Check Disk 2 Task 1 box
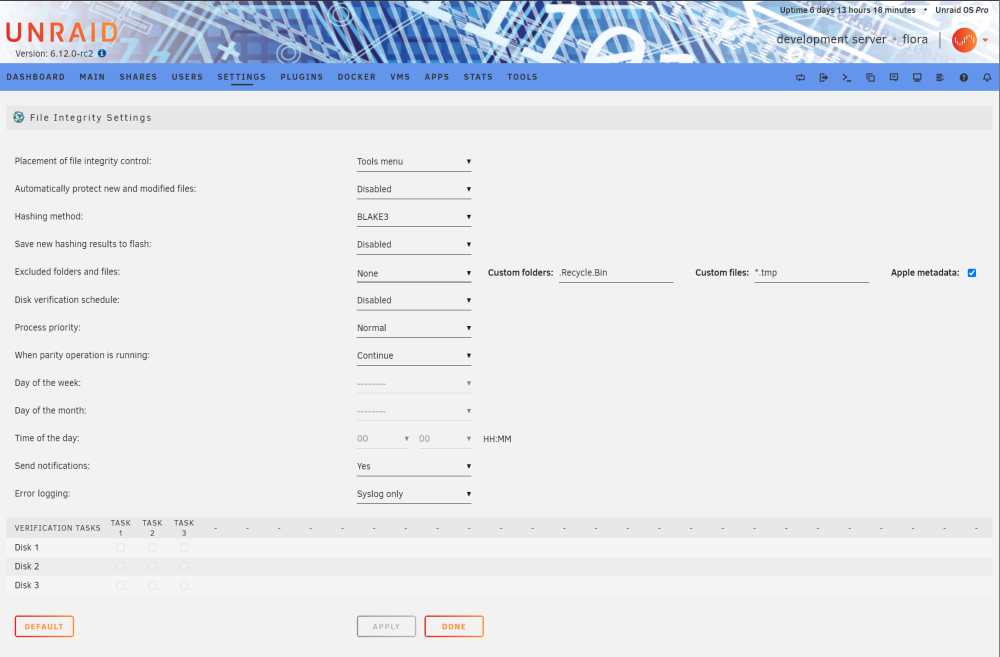The width and height of the screenshot is (1000, 657). 121,566
